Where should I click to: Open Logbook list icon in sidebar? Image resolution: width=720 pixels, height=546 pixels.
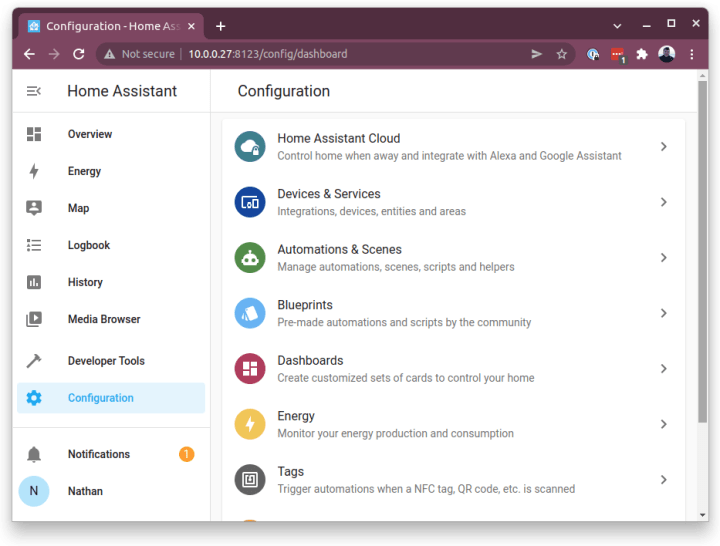click(34, 245)
